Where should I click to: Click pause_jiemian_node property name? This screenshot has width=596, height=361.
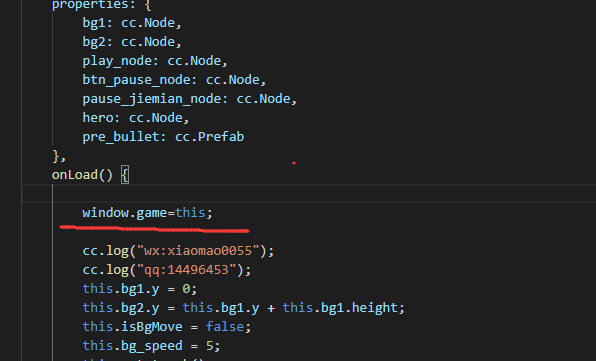pyautogui.click(x=152, y=99)
